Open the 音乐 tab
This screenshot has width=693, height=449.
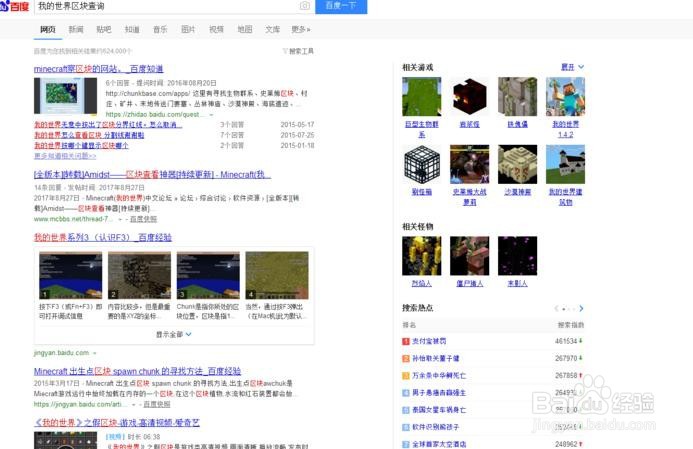coord(160,30)
